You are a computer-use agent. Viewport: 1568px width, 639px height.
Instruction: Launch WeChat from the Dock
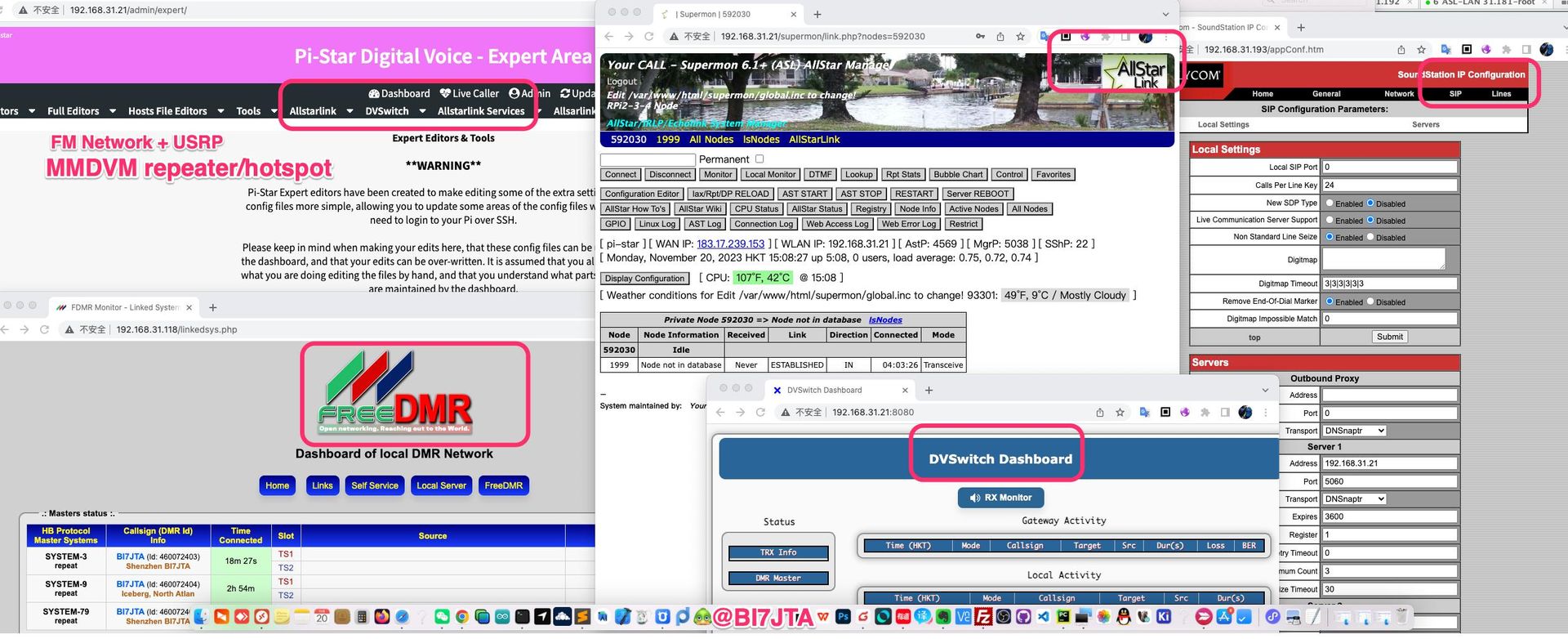pyautogui.click(x=442, y=617)
